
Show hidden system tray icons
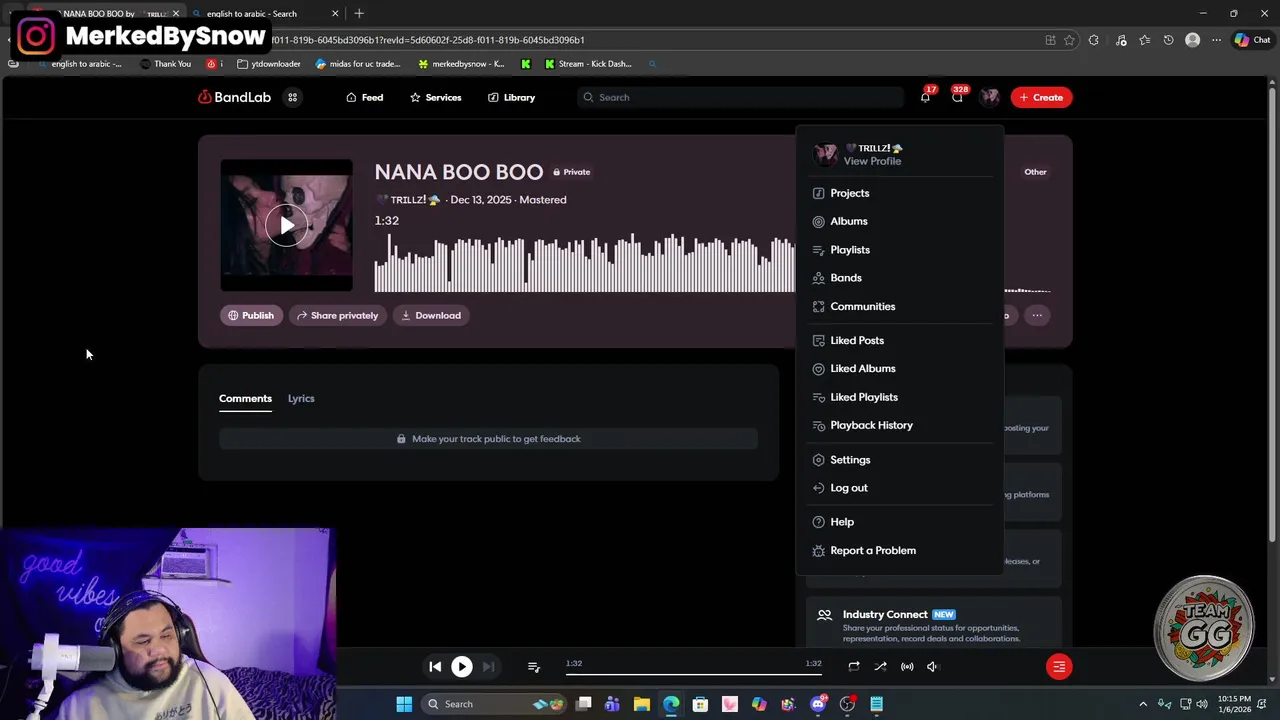[1143, 704]
